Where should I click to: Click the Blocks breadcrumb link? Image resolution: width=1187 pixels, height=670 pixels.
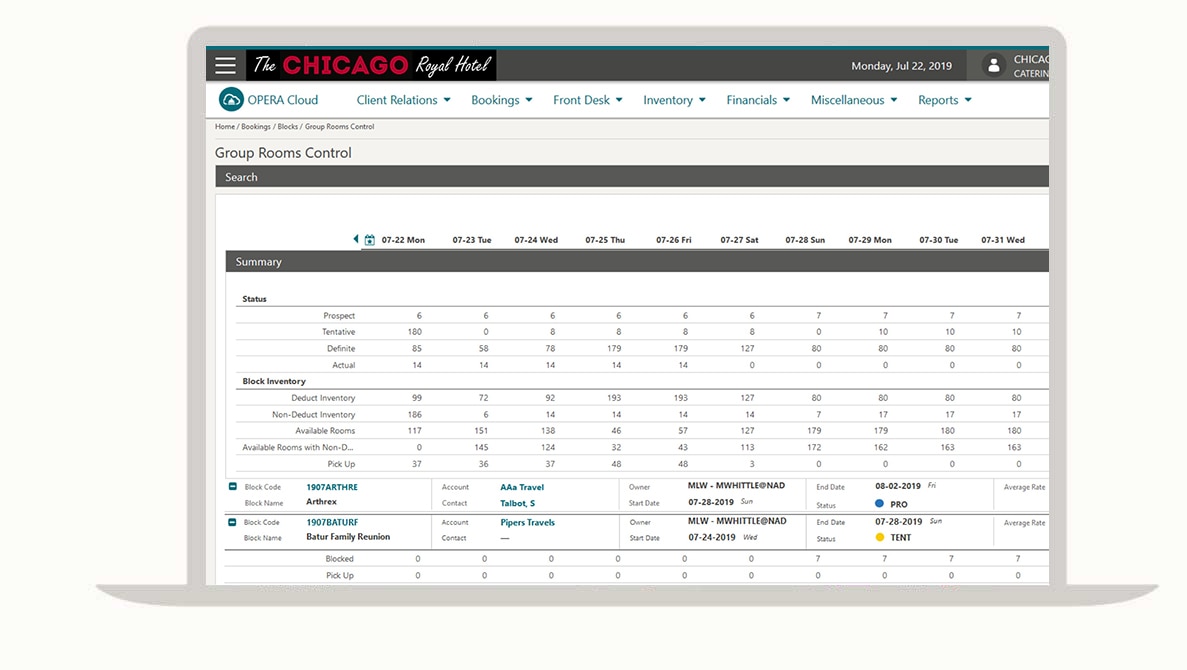click(x=287, y=127)
